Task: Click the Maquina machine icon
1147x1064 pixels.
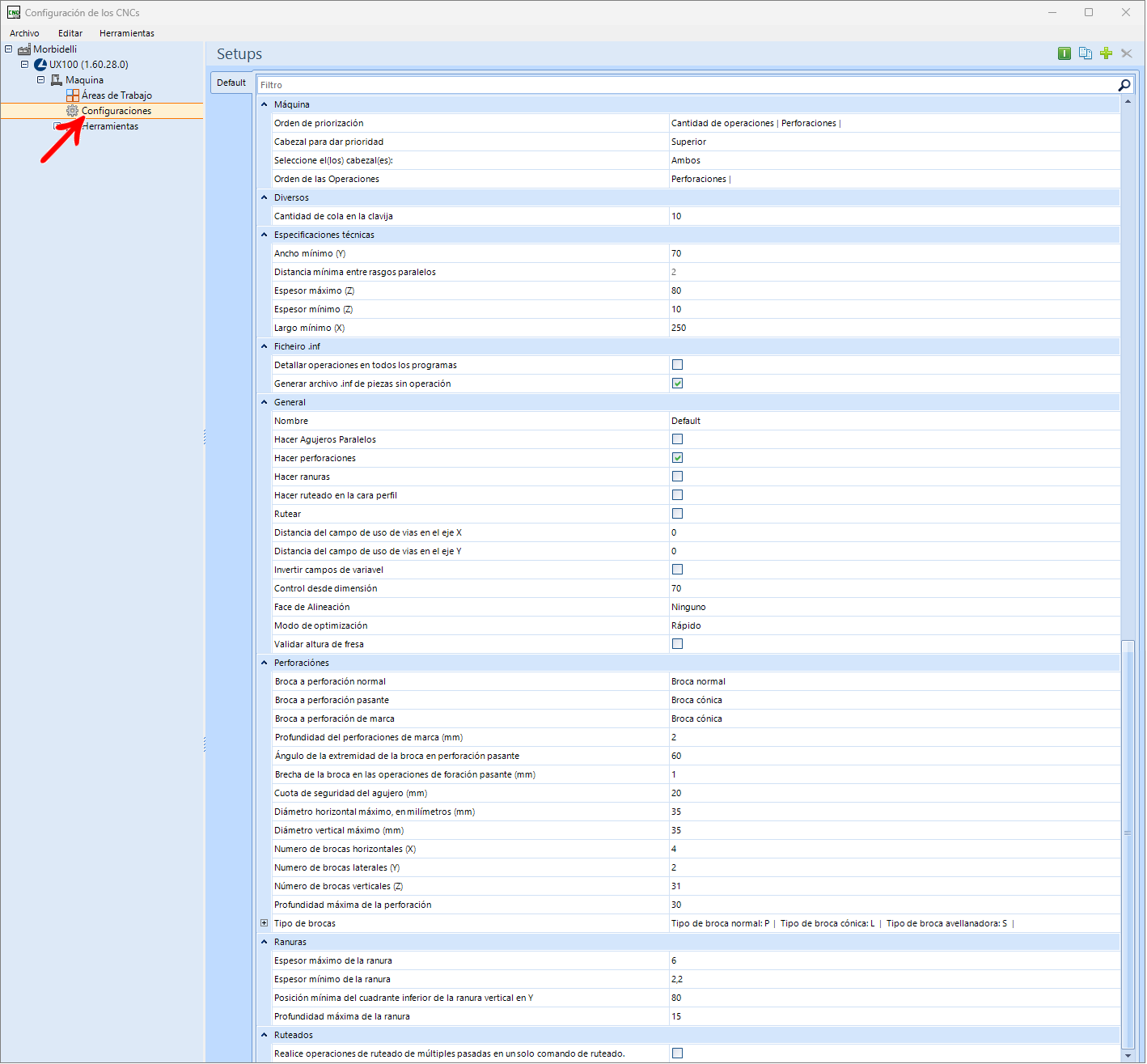Action: pos(55,79)
